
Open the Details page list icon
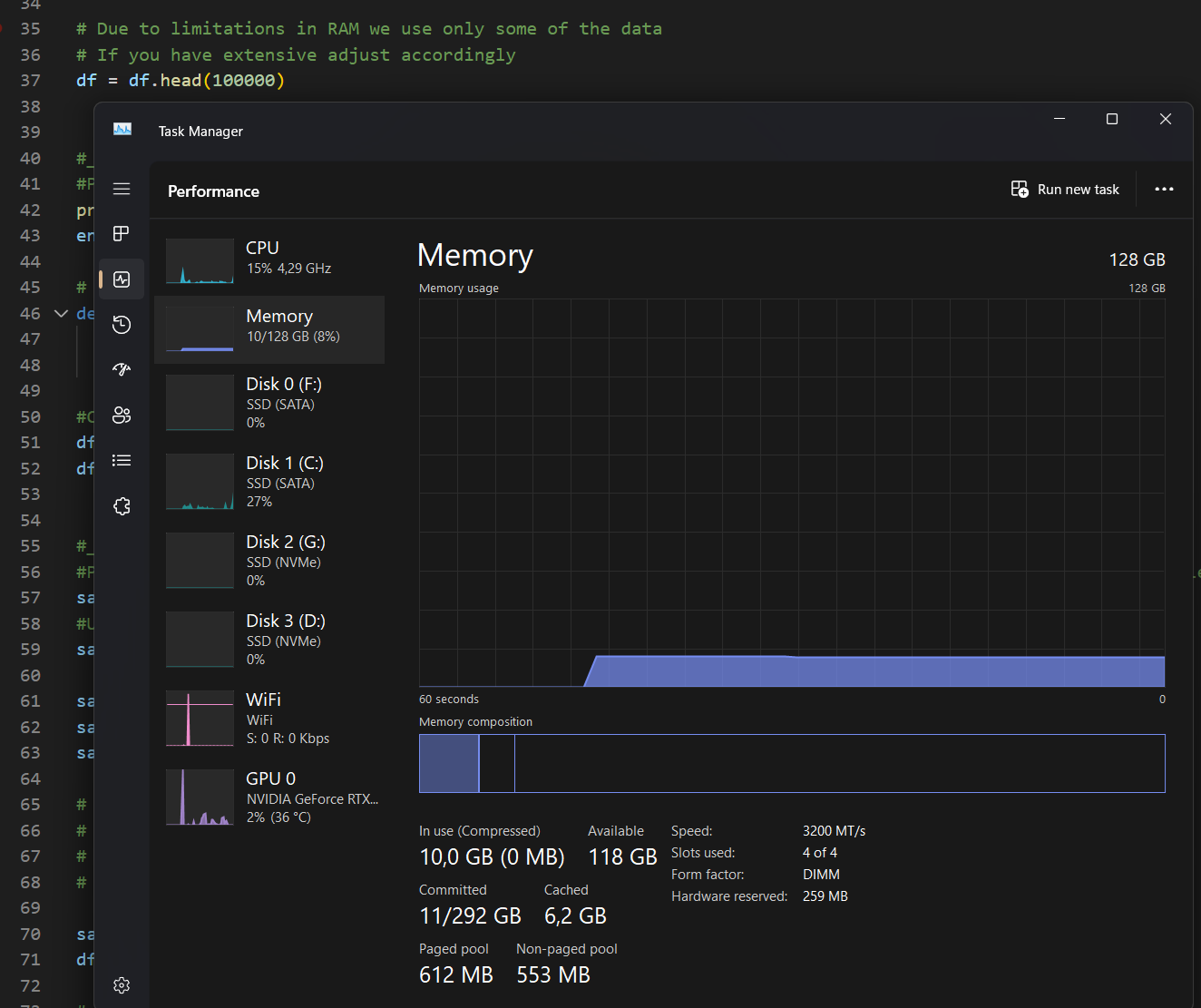pos(122,461)
